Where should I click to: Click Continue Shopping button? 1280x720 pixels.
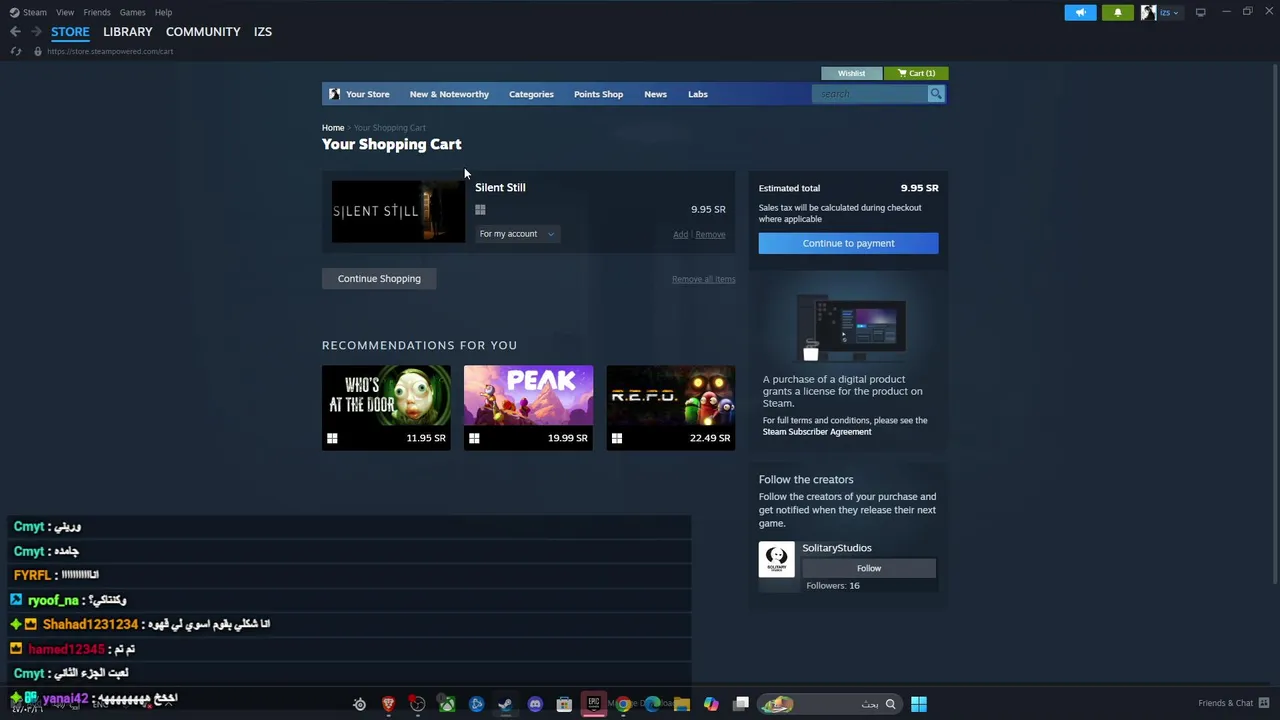coord(379,279)
